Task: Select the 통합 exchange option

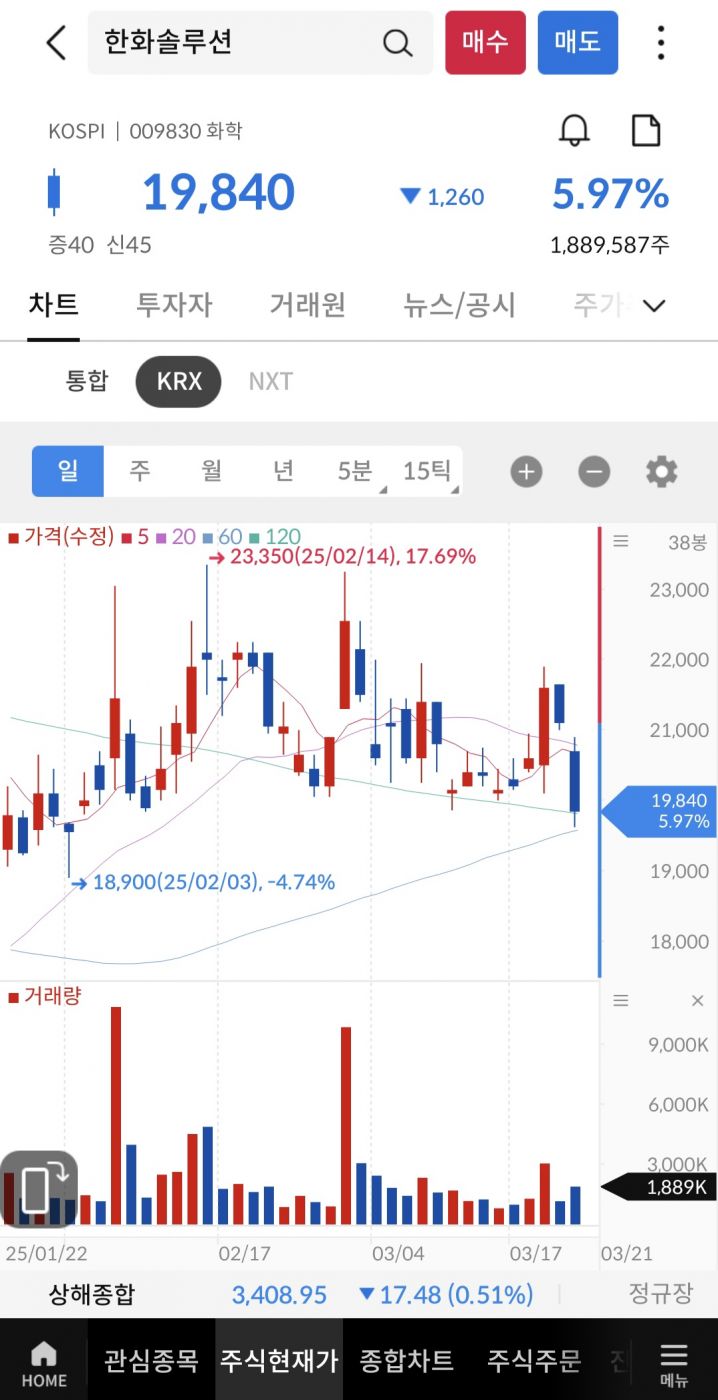Action: (87, 381)
